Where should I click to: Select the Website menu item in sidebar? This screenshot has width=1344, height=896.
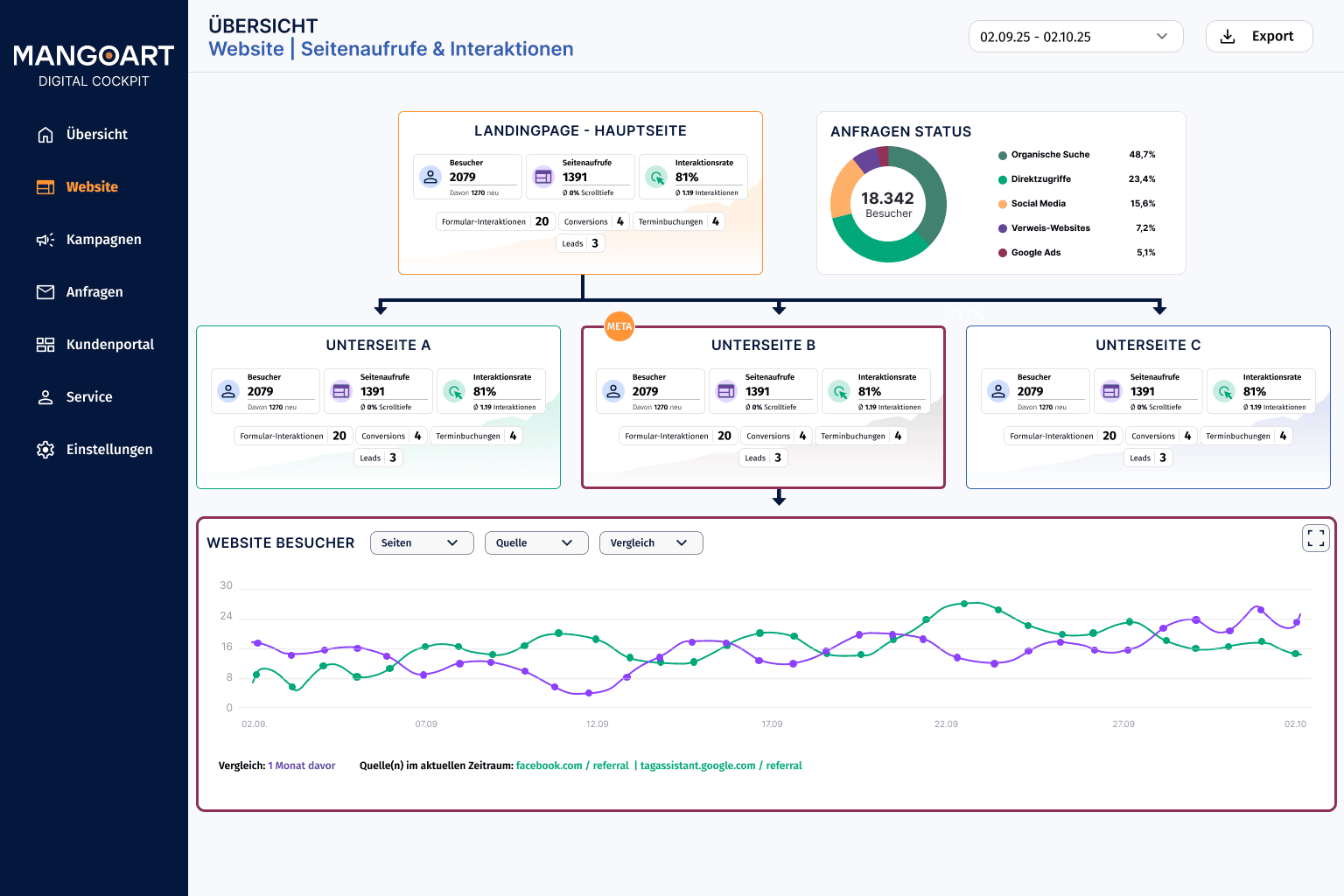[94, 187]
